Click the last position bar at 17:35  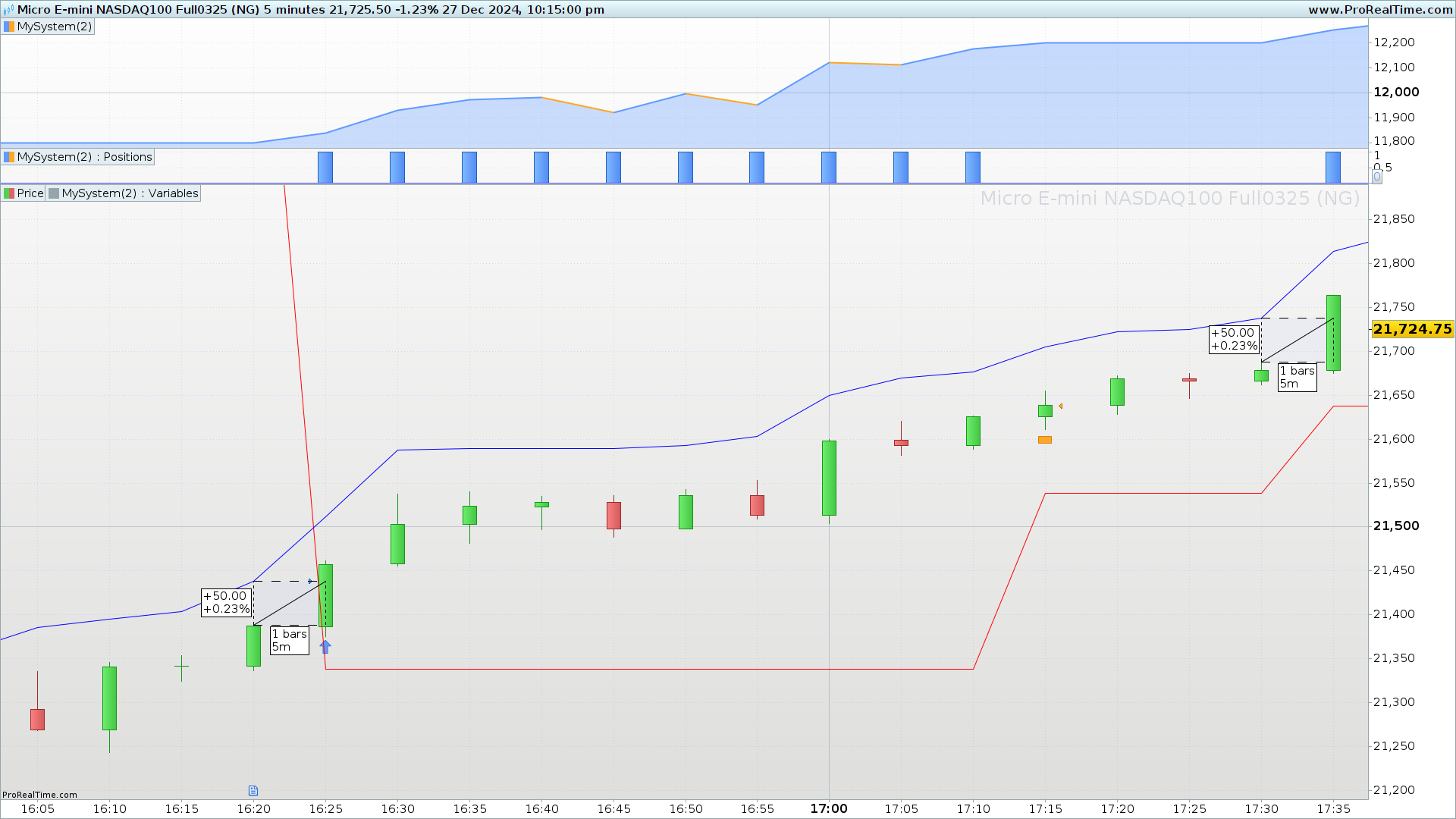(1332, 167)
